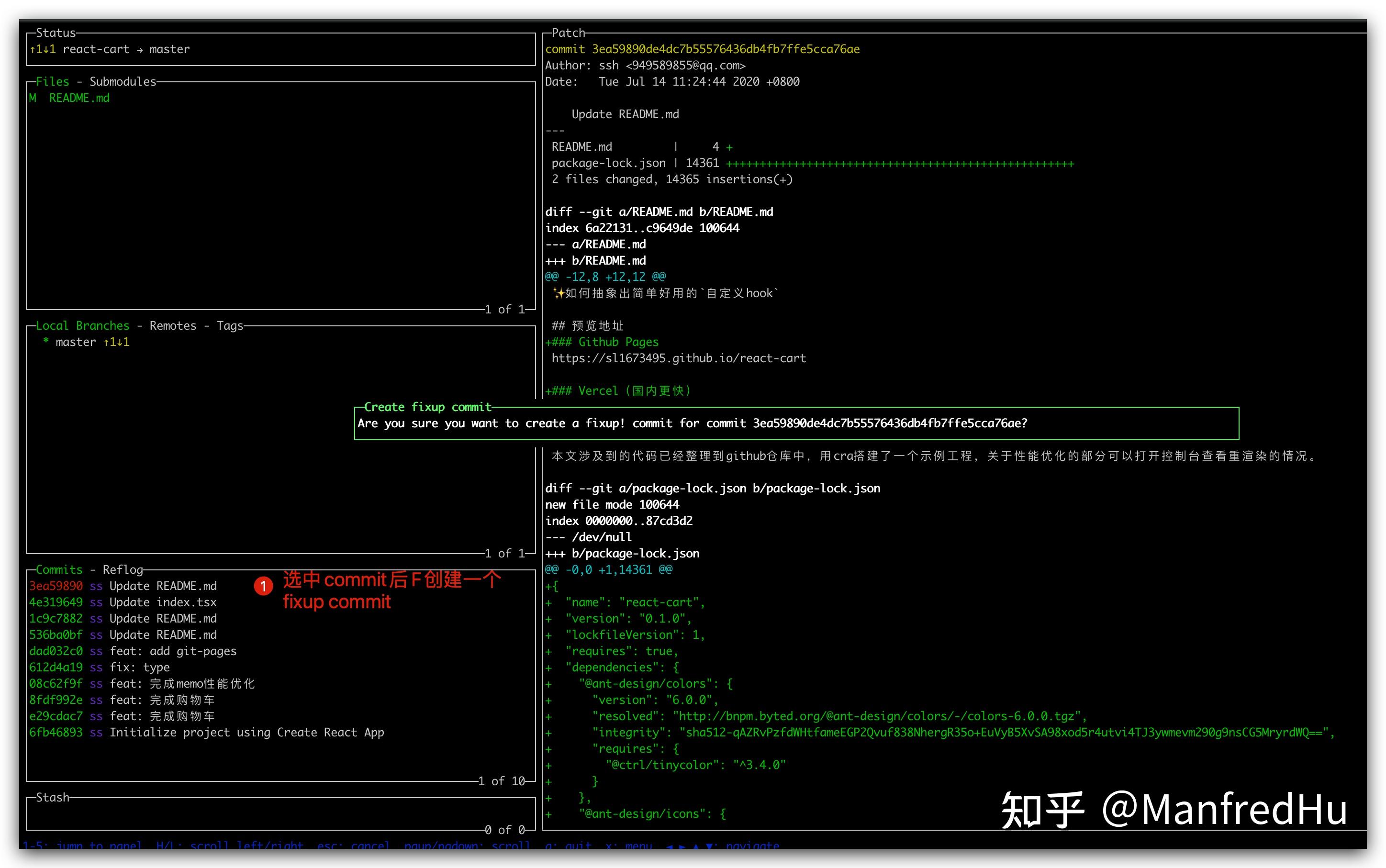Click the push/pull indicator ↑1↓1
The width and height of the screenshot is (1386, 868).
tap(43, 49)
